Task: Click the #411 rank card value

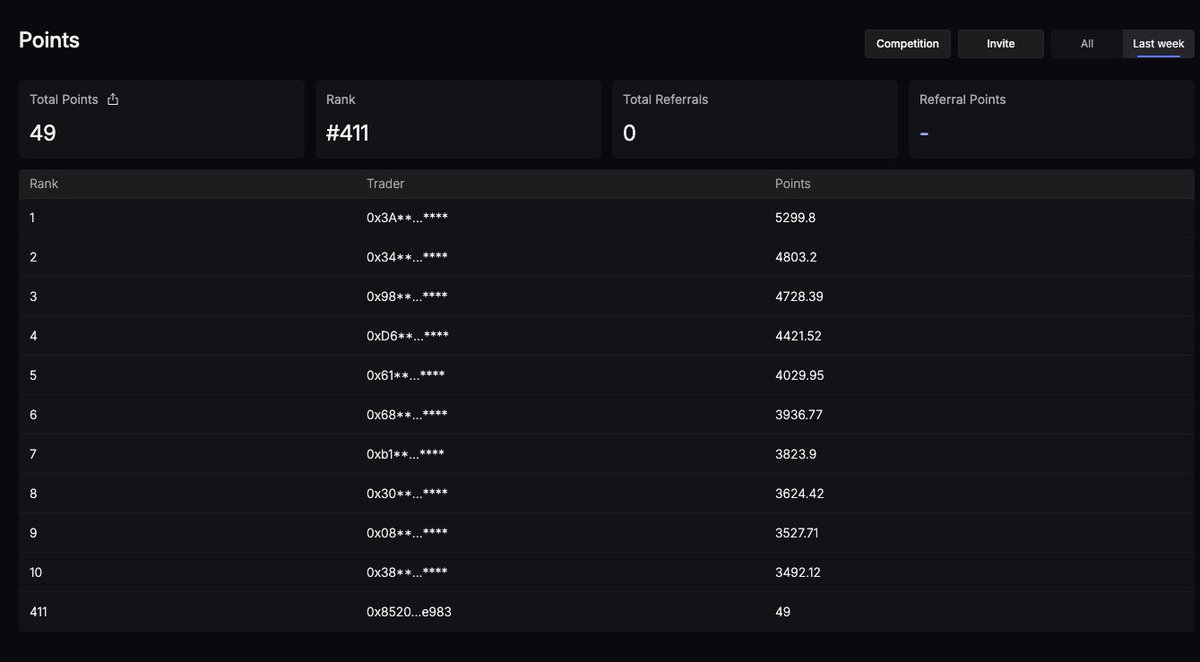Action: coord(347,133)
